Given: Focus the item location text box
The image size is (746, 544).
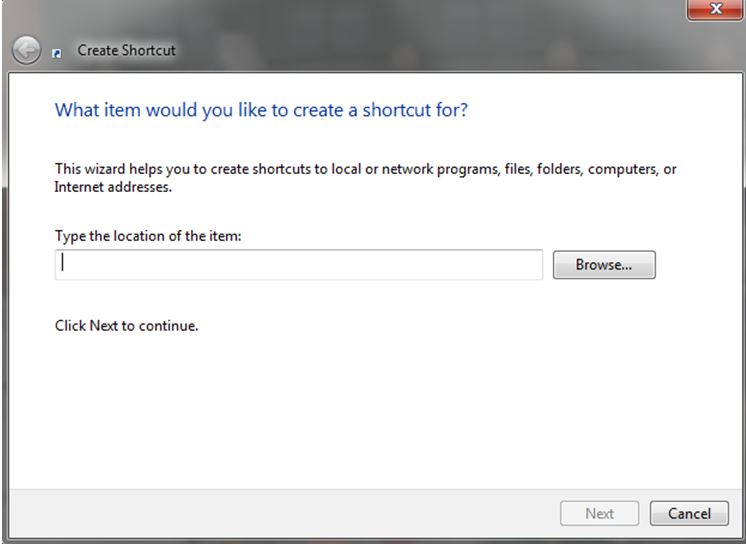Looking at the screenshot, I should coord(298,265).
